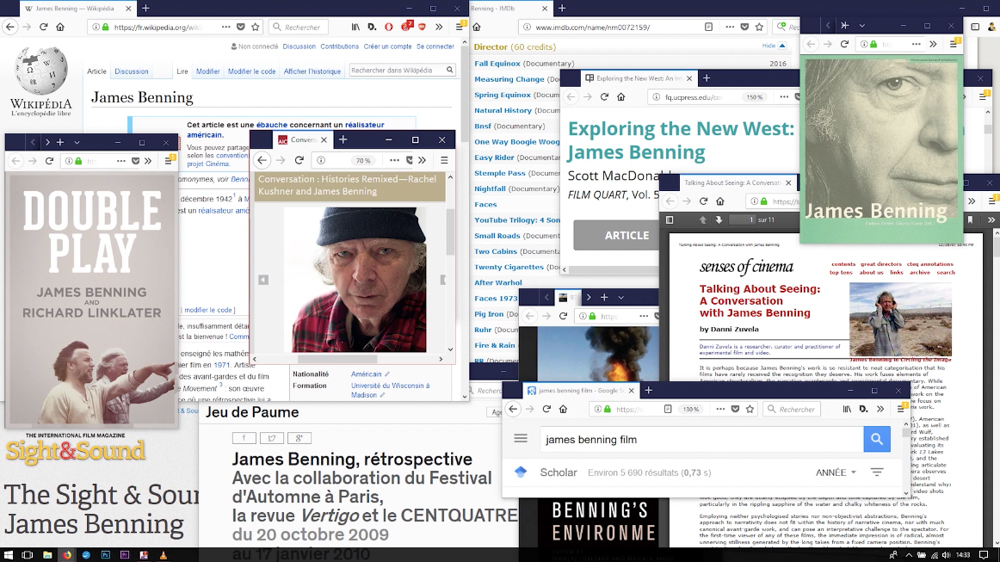The width and height of the screenshot is (1000, 562).
Task: Toggle reader view in the Google Scholar window
Action: tap(668, 409)
